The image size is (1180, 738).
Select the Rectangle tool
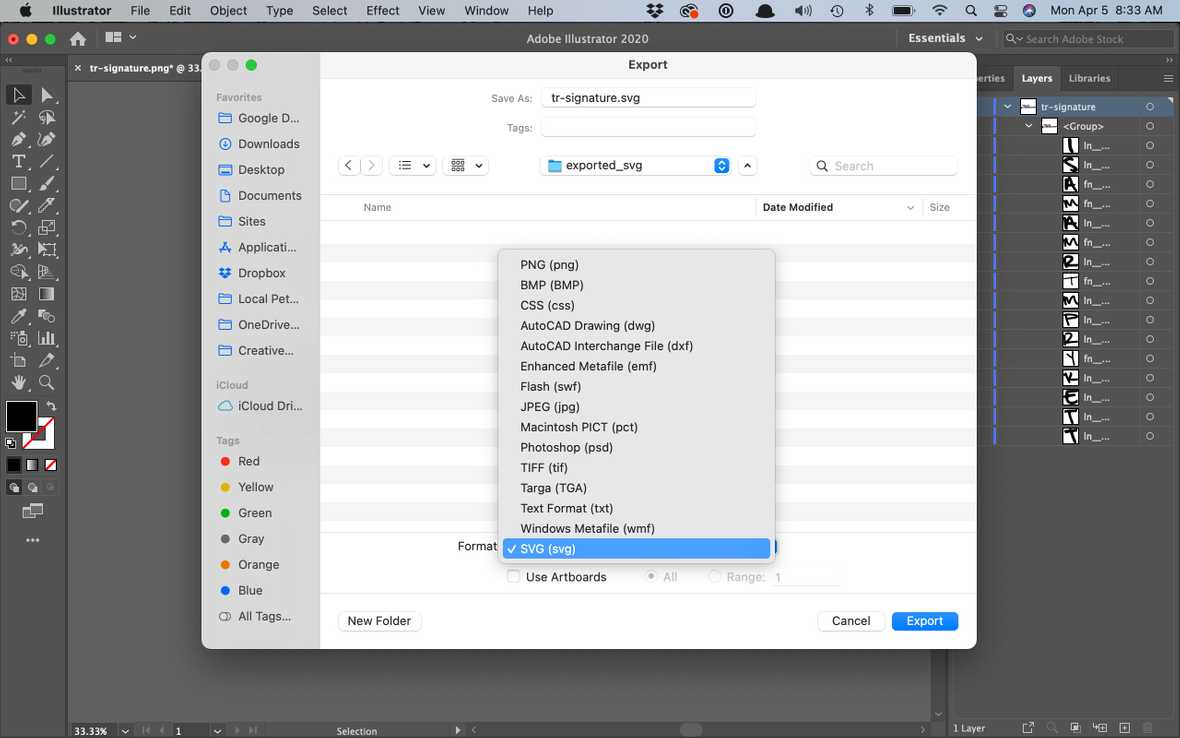(x=18, y=183)
